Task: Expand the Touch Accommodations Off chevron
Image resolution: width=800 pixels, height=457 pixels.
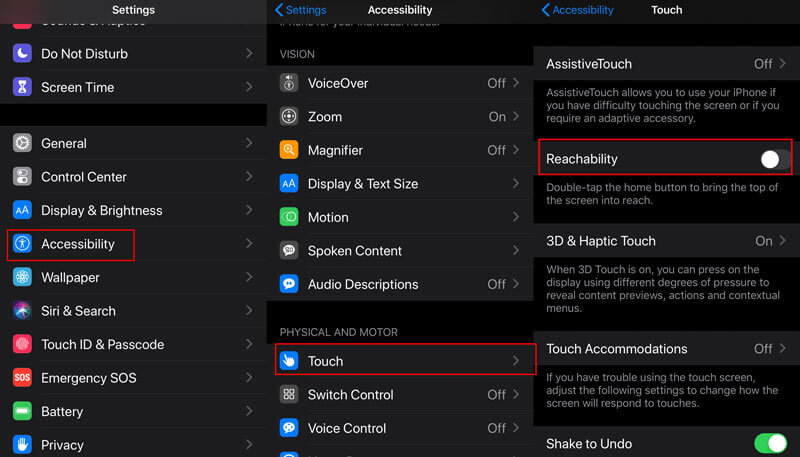Action: [783, 348]
